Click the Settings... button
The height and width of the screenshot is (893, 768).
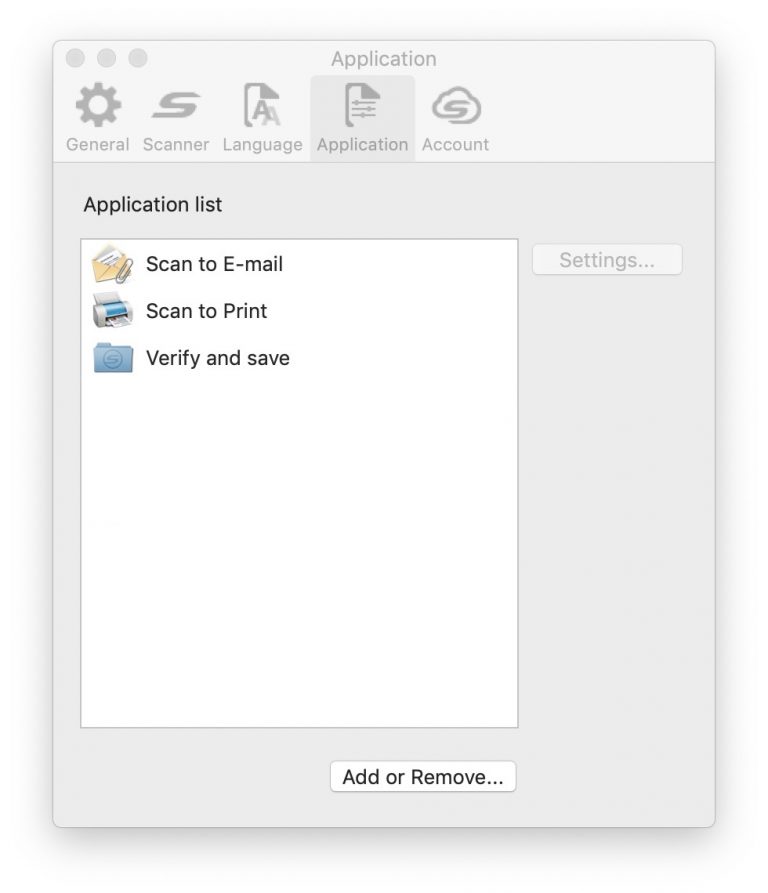click(x=607, y=260)
